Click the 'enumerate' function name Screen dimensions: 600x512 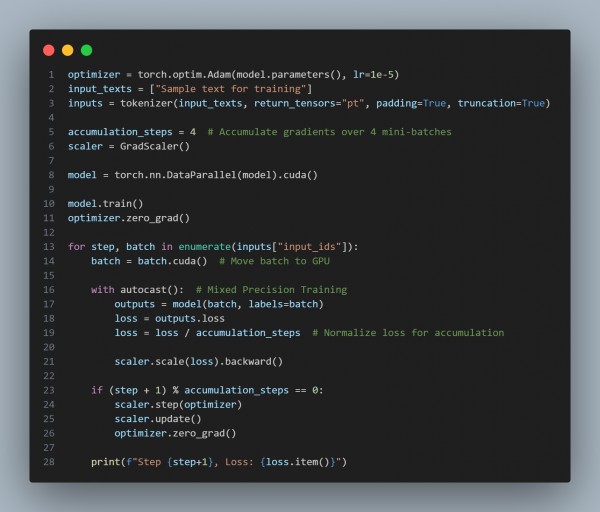[x=204, y=247]
